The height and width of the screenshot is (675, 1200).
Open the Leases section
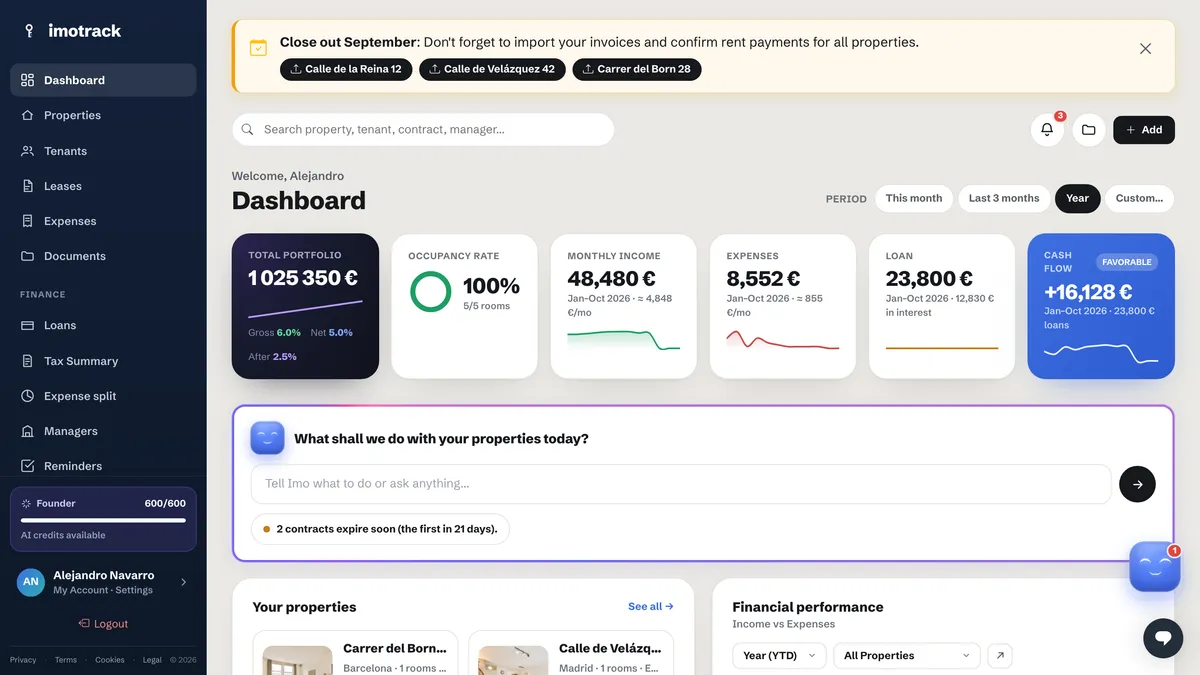click(103, 186)
